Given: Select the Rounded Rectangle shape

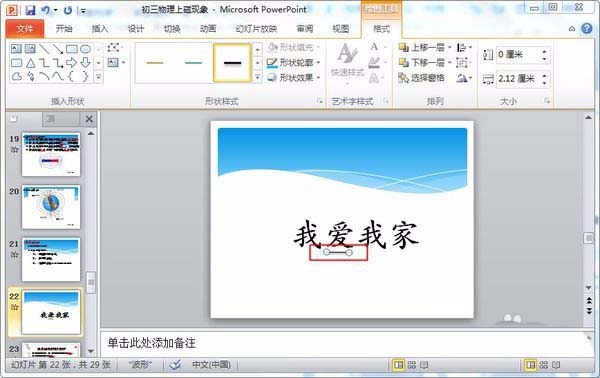Looking at the screenshot, I should coord(16,62).
